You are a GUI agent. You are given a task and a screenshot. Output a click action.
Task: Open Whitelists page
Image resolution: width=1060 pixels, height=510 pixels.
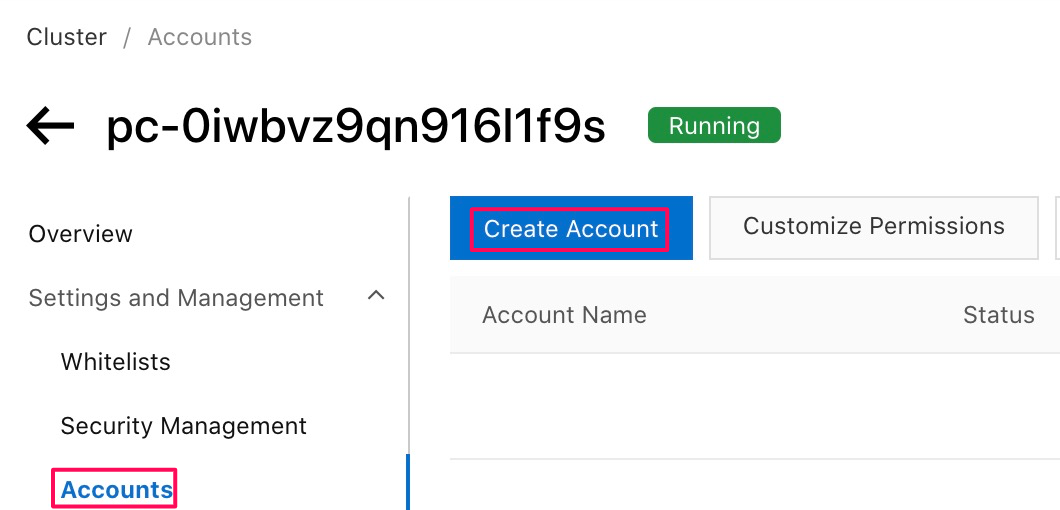(x=116, y=362)
